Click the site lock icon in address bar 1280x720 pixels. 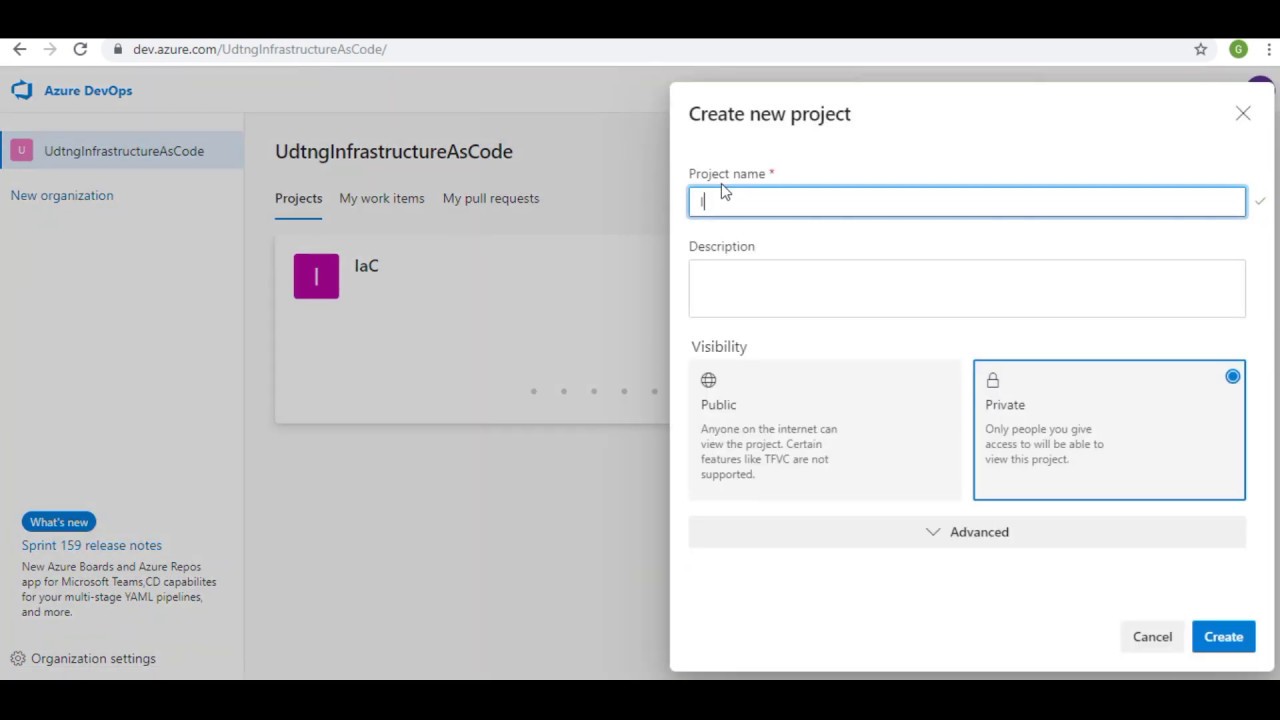(x=118, y=49)
